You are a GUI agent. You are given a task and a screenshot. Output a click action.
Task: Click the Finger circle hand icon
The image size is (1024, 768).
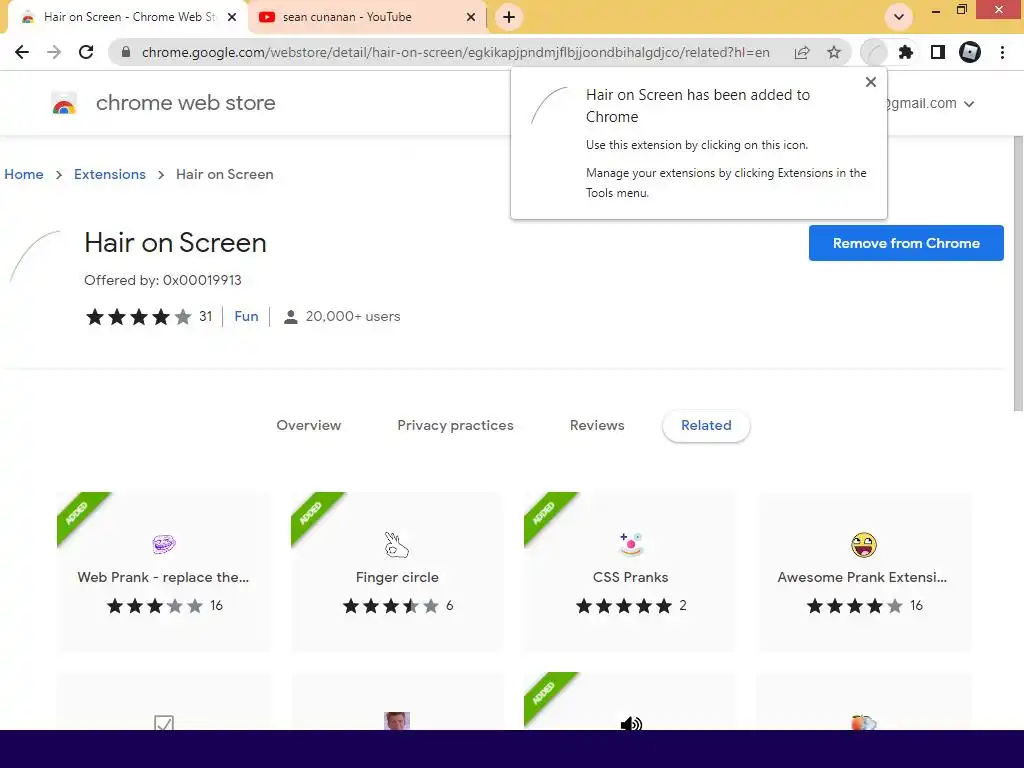[396, 545]
